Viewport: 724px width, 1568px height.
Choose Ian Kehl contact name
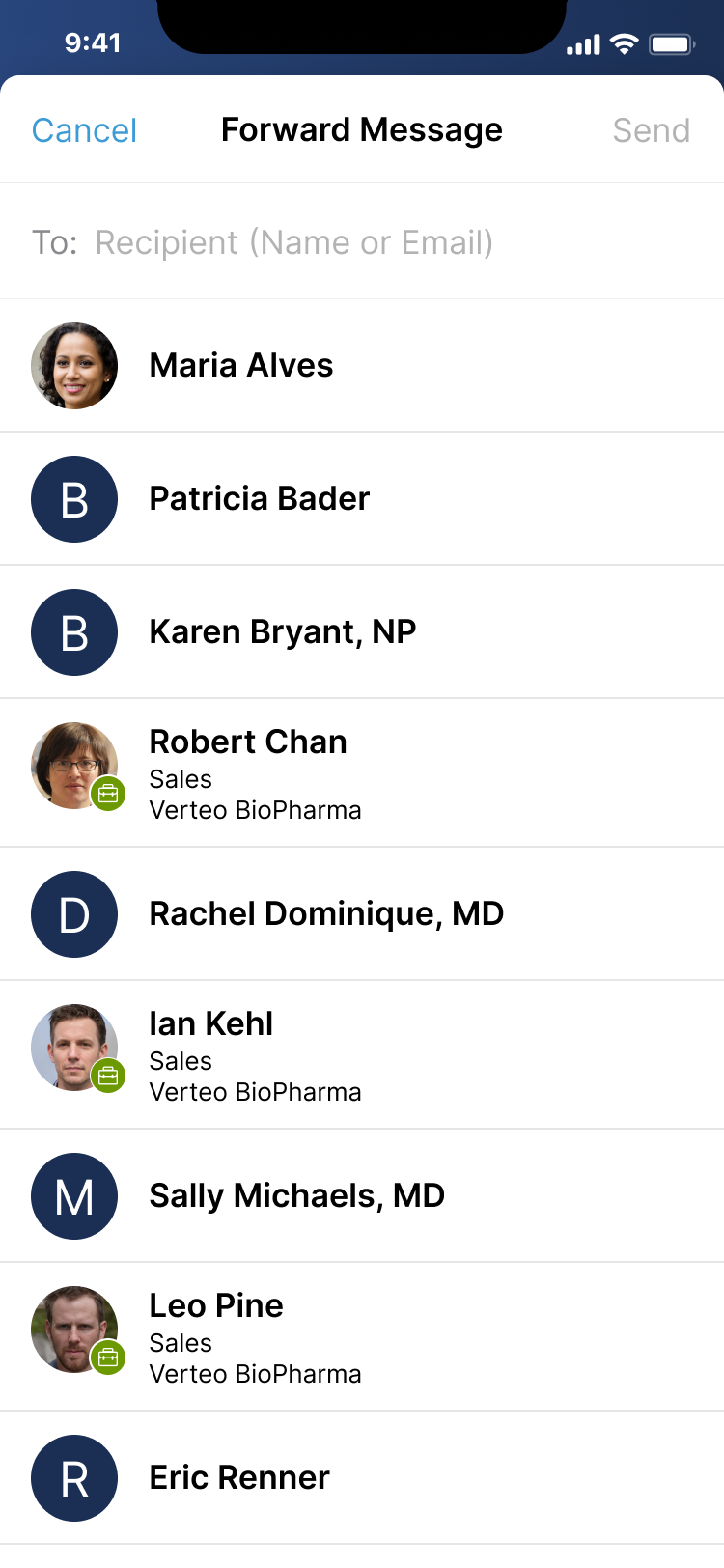[x=211, y=1024]
